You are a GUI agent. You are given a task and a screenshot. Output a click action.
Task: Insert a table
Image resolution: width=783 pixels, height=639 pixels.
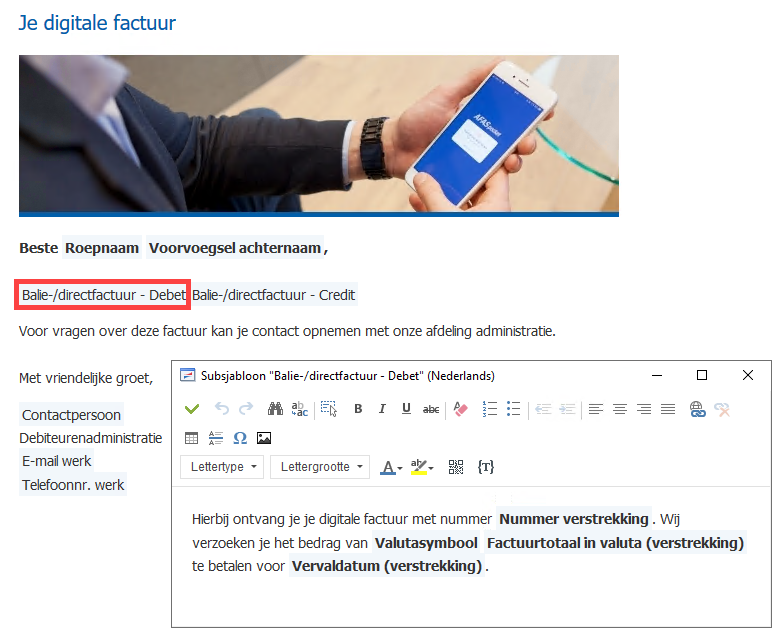[191, 438]
